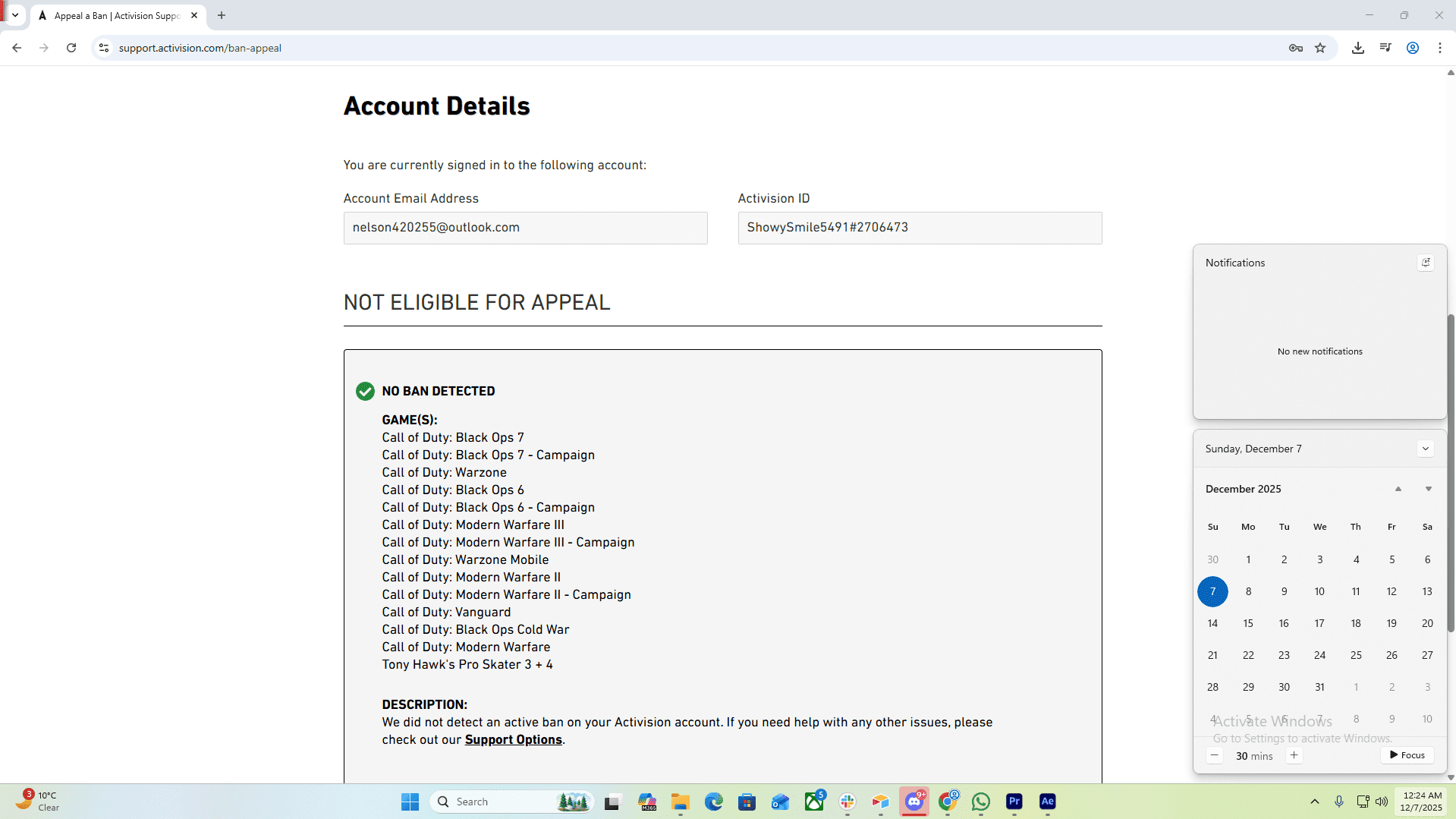Click the browser forward arrow
Screen dimensions: 1456x819
point(44,48)
